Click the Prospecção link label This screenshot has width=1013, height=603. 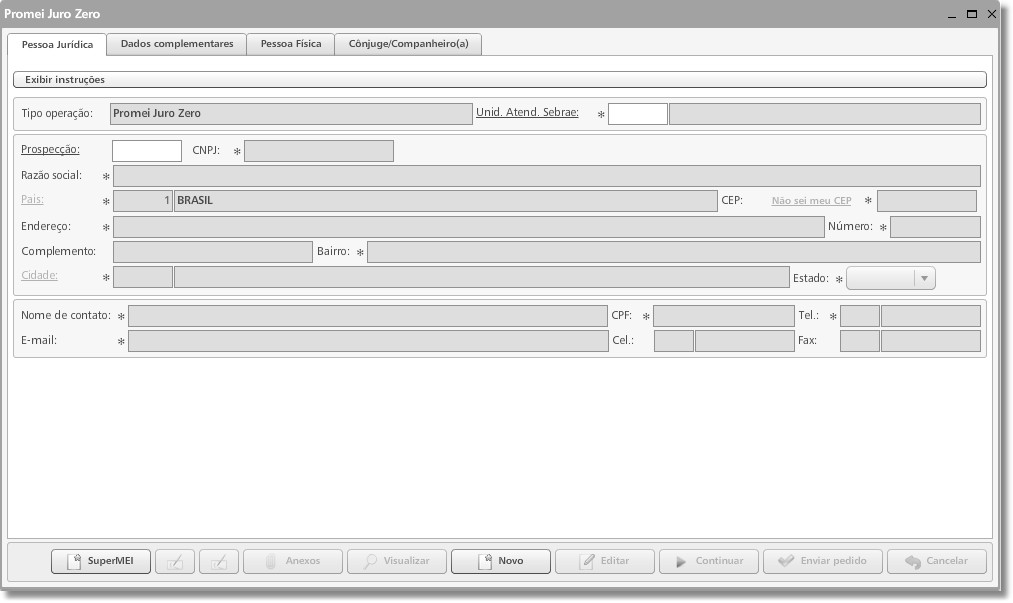50,149
